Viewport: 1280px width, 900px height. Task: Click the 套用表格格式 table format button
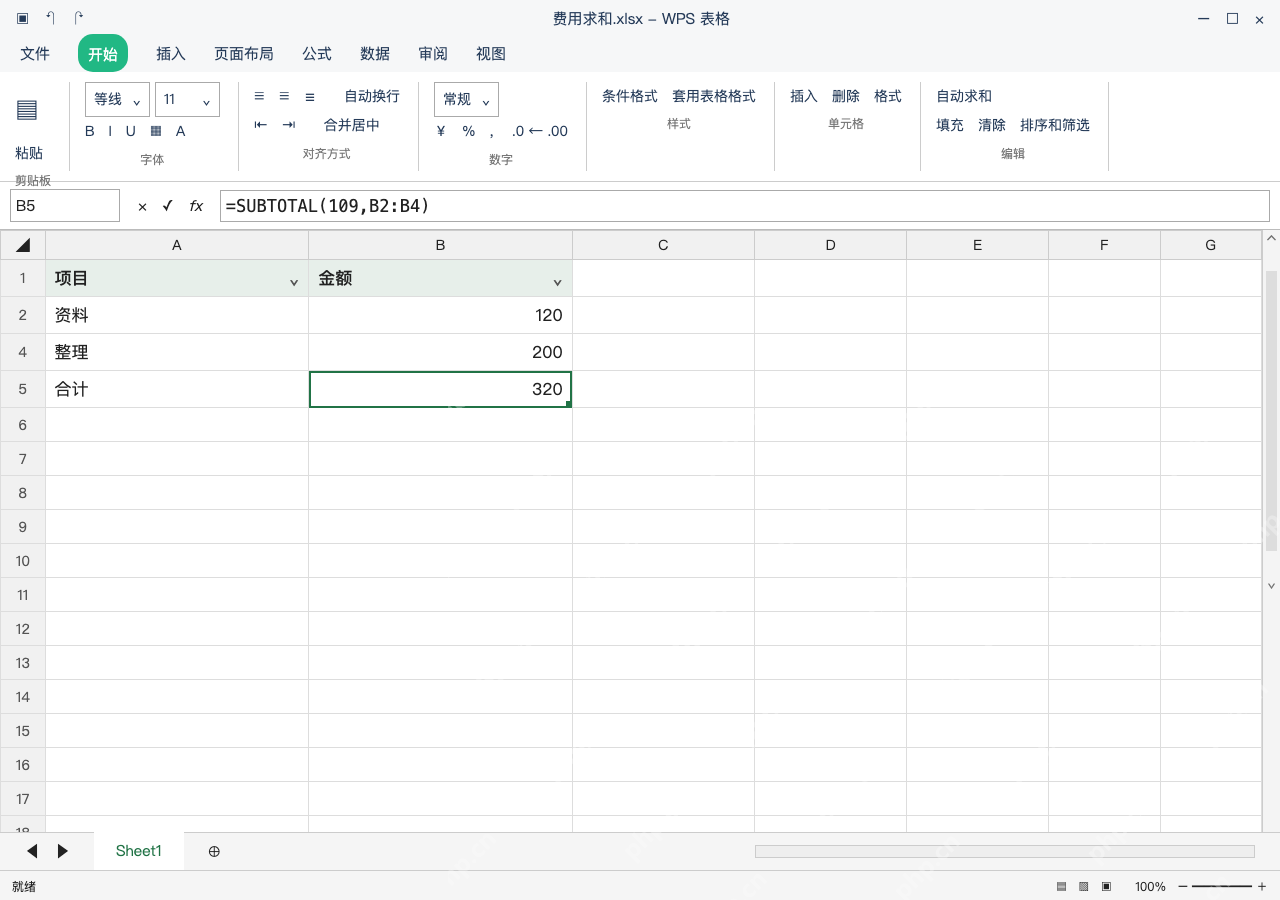click(x=714, y=96)
